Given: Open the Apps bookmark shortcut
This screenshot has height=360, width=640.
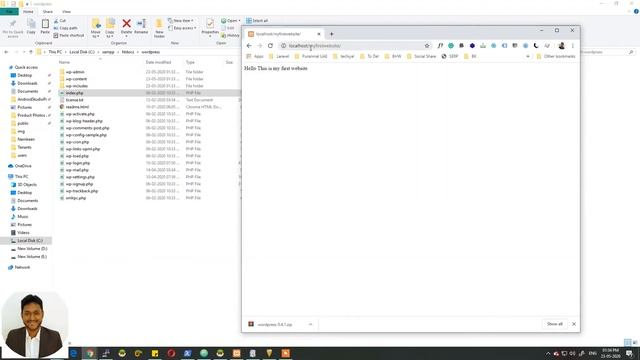Looking at the screenshot, I should (255, 56).
